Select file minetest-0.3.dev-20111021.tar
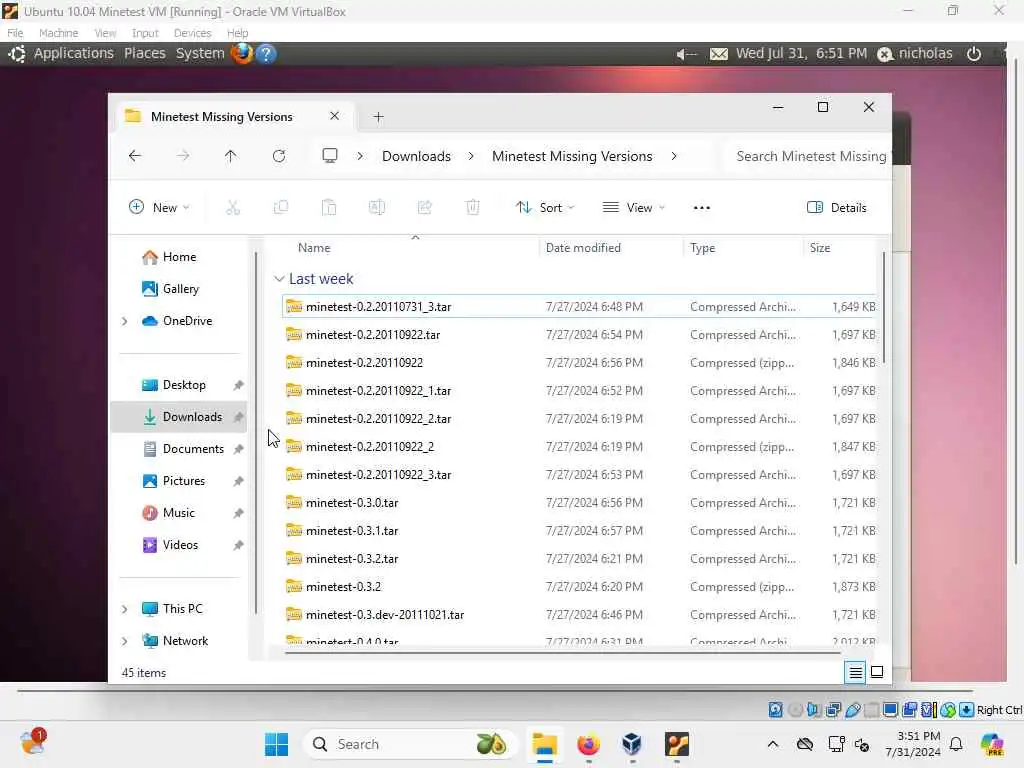 579,615
